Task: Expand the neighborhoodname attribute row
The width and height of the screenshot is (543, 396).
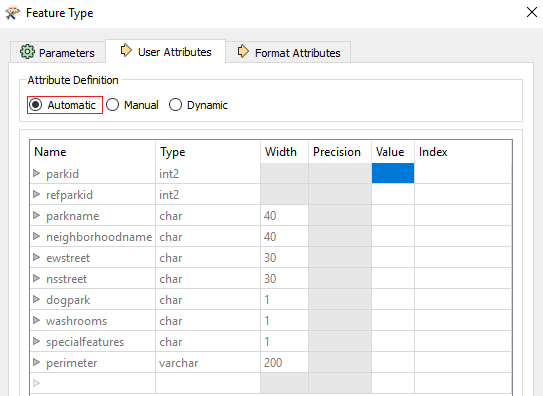Action: (36, 236)
